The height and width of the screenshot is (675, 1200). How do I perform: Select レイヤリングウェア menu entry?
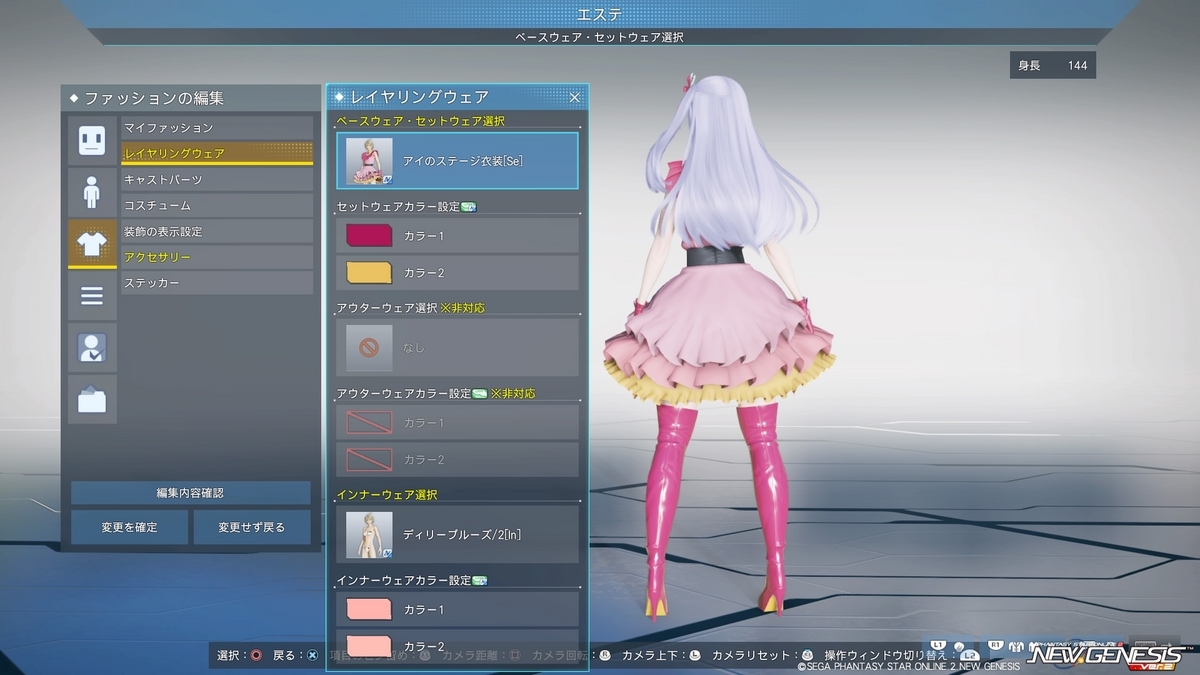tap(217, 153)
